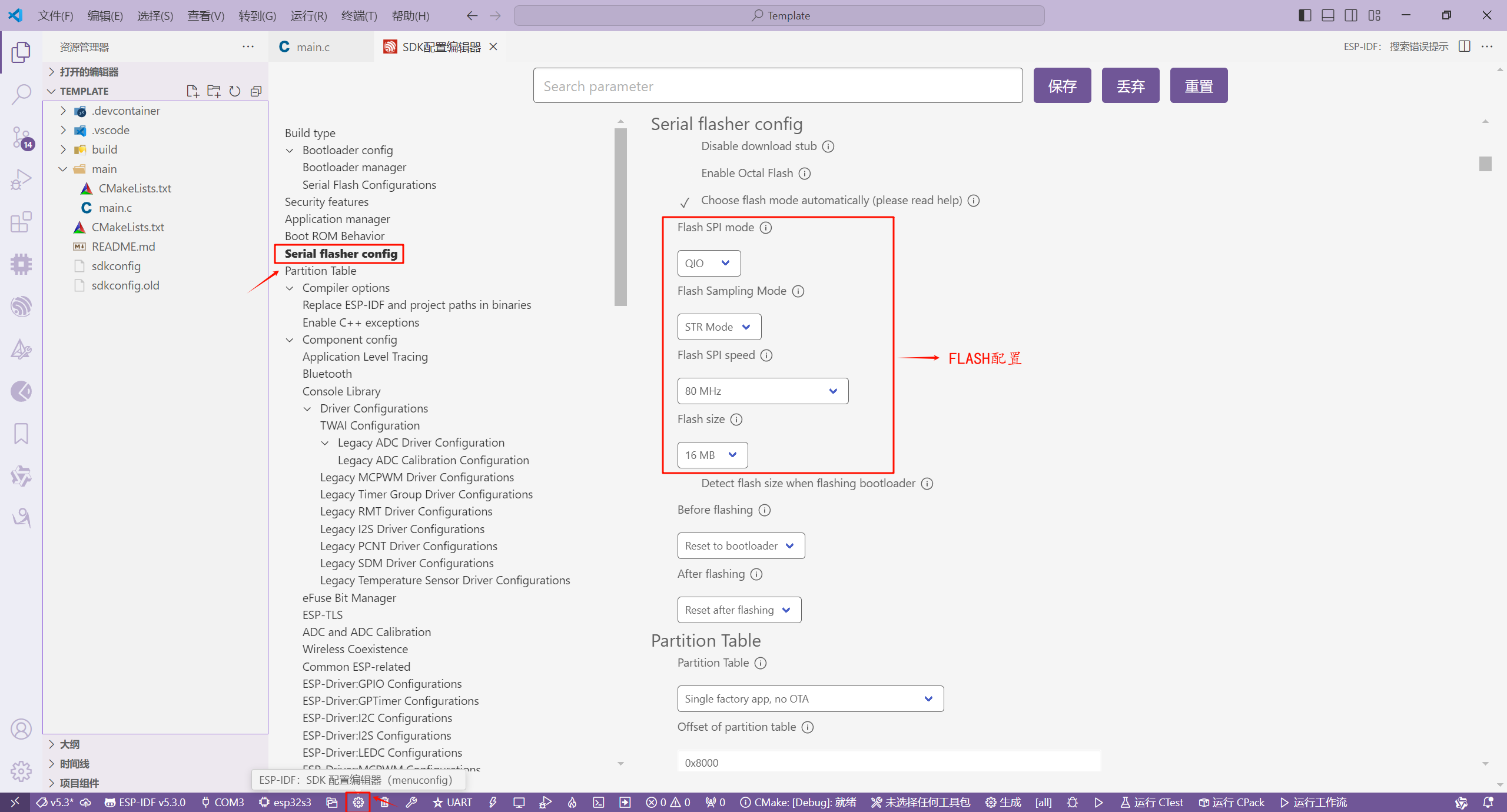Click the flash device lightning icon
Viewport: 1507px width, 812px height.
click(x=493, y=802)
